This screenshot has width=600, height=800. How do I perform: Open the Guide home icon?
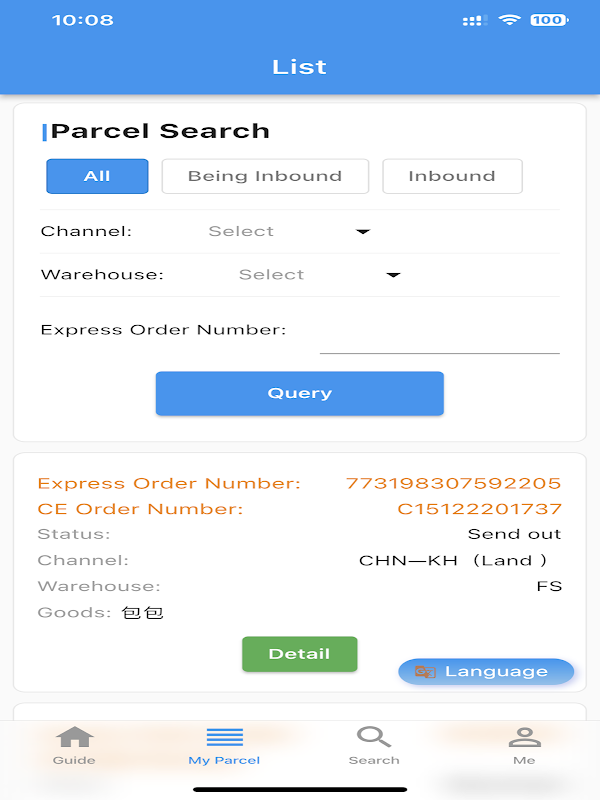pos(74,738)
